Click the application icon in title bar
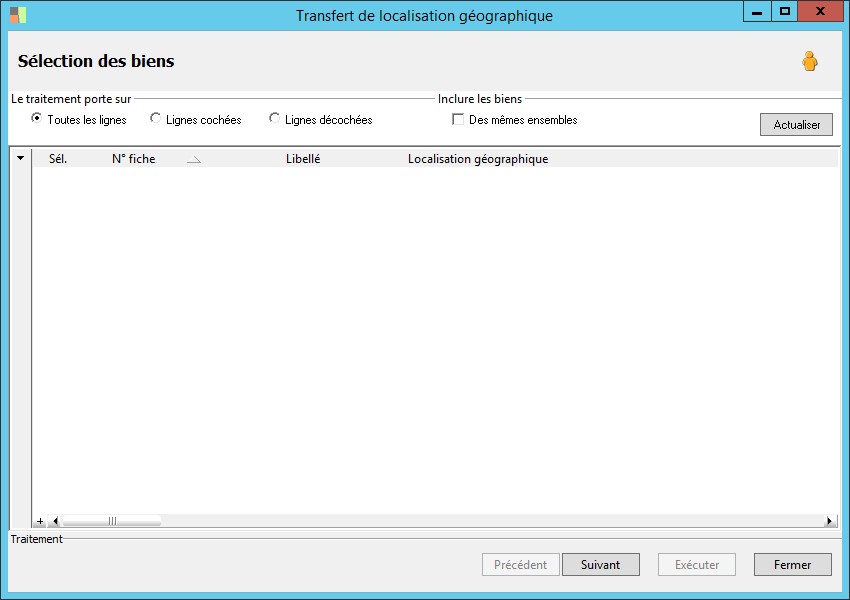The width and height of the screenshot is (850, 600). coord(18,15)
